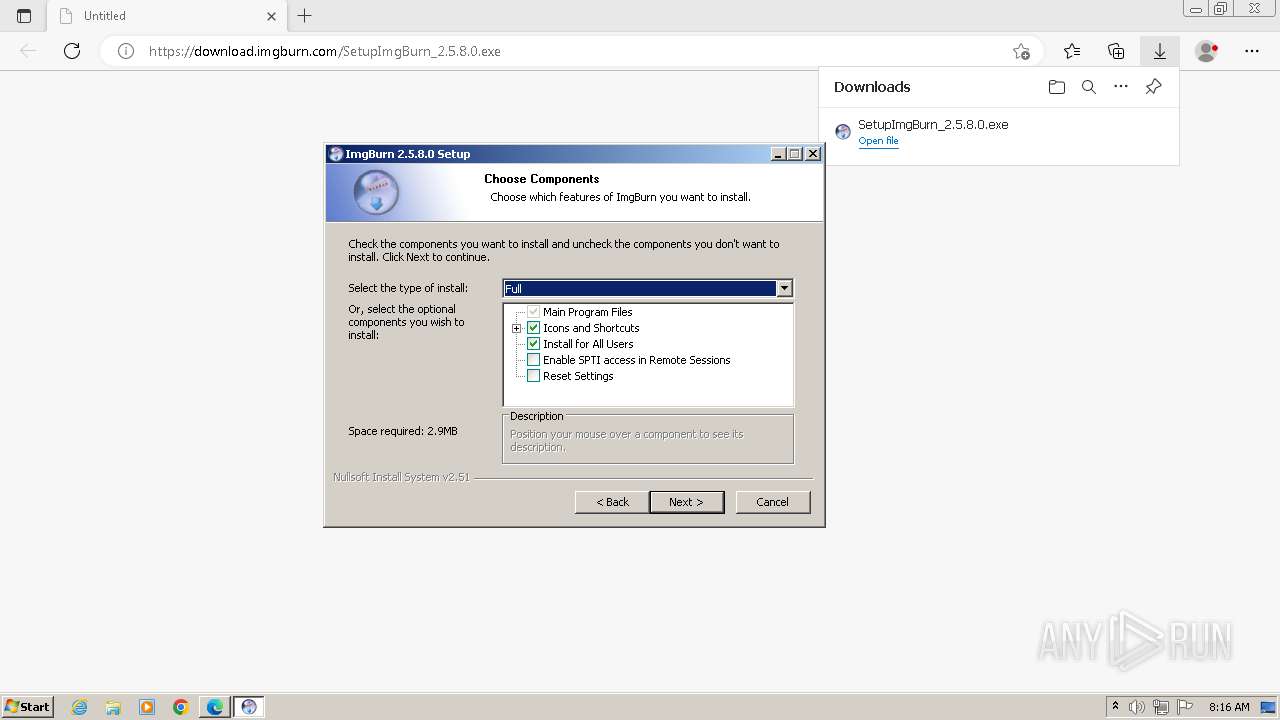Click the browser back arrow
1280x720 pixels.
coord(28,51)
